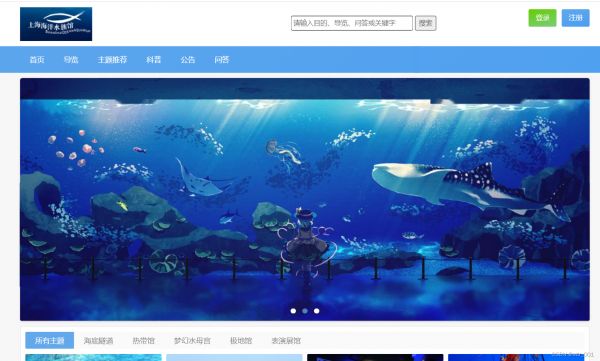The height and width of the screenshot is (361, 600).
Task: Click the 搜索 search button
Action: click(x=426, y=23)
